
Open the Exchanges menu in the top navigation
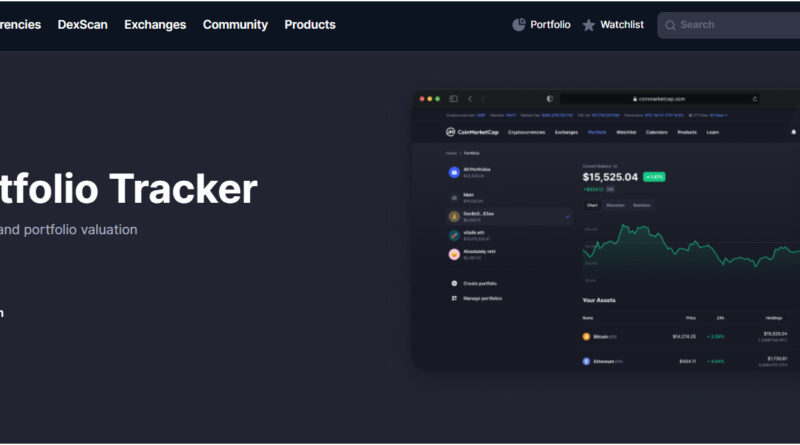point(155,25)
